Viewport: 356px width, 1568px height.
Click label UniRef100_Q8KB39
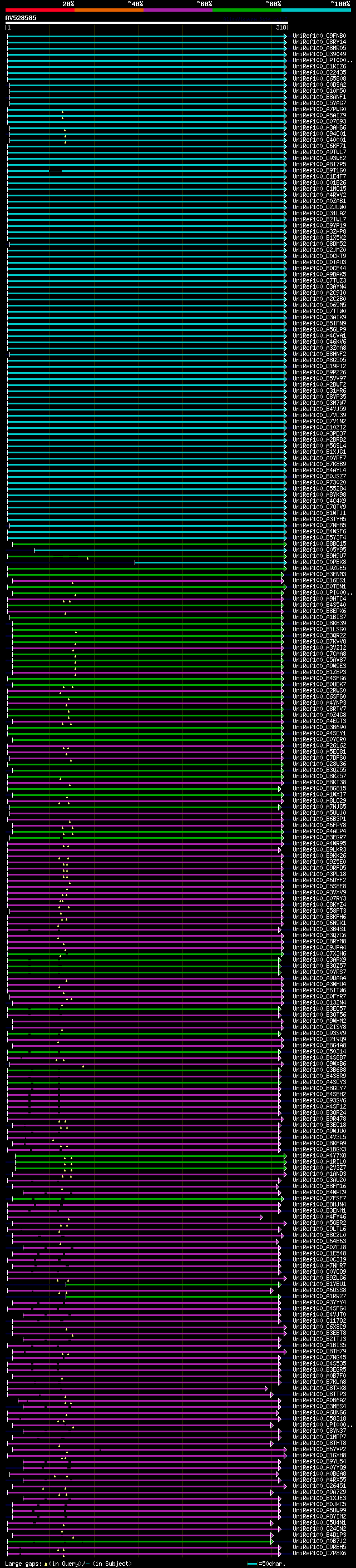point(319,624)
